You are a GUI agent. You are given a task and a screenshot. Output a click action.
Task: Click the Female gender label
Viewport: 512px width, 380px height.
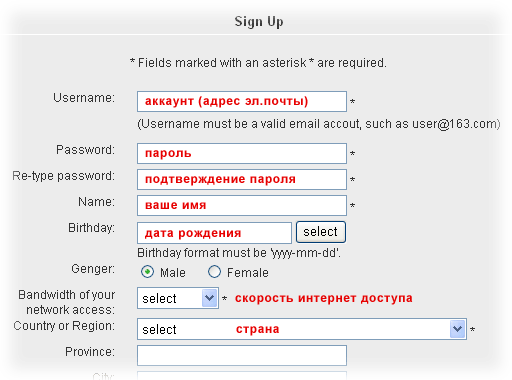248,273
